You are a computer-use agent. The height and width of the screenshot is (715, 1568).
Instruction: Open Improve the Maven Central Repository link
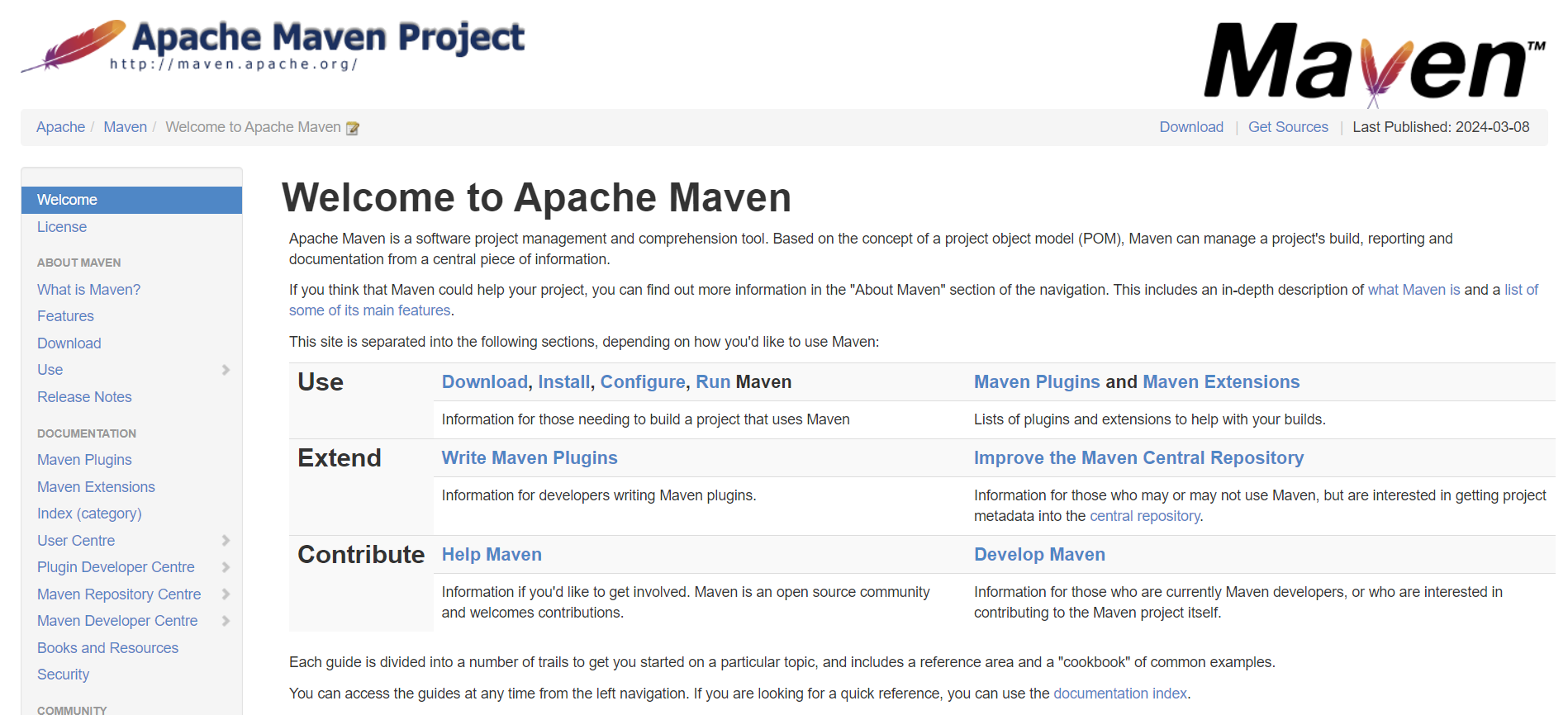pos(1138,458)
